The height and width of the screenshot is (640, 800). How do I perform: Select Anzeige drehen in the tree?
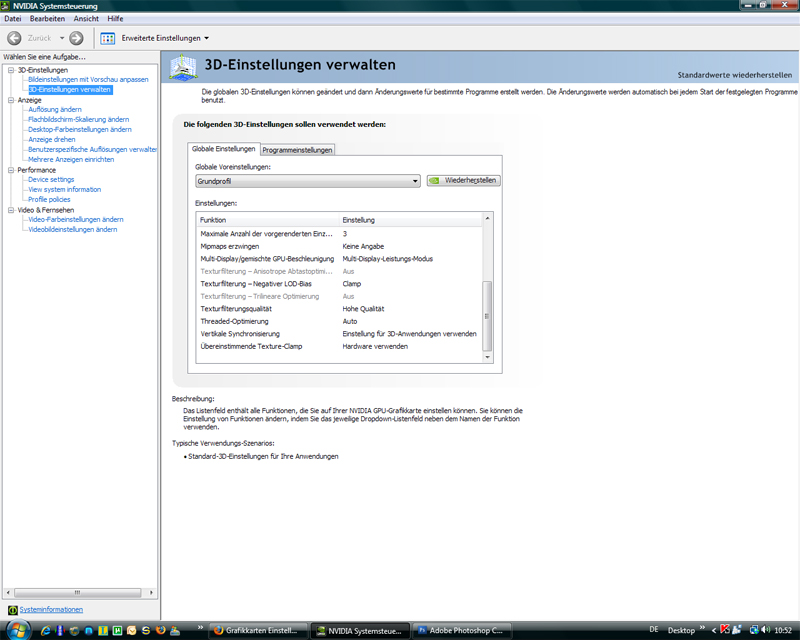[52, 140]
